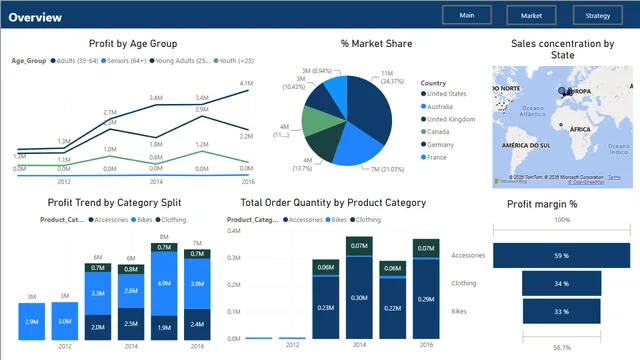The image size is (640, 360).
Task: Select Accessories in Profit Trend legend
Action: pos(108,220)
